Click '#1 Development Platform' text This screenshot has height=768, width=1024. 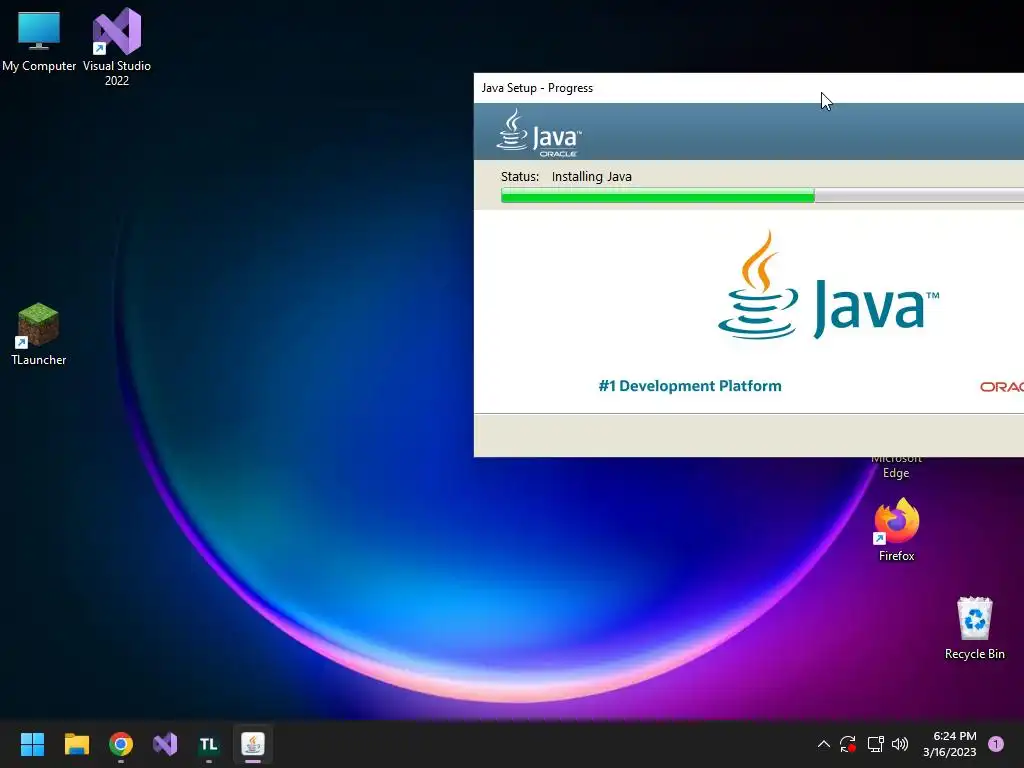pyautogui.click(x=690, y=386)
